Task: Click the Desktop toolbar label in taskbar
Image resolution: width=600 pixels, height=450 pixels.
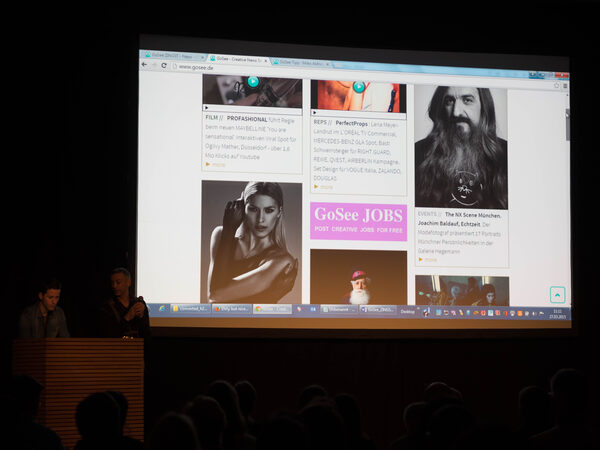Action: click(x=408, y=311)
